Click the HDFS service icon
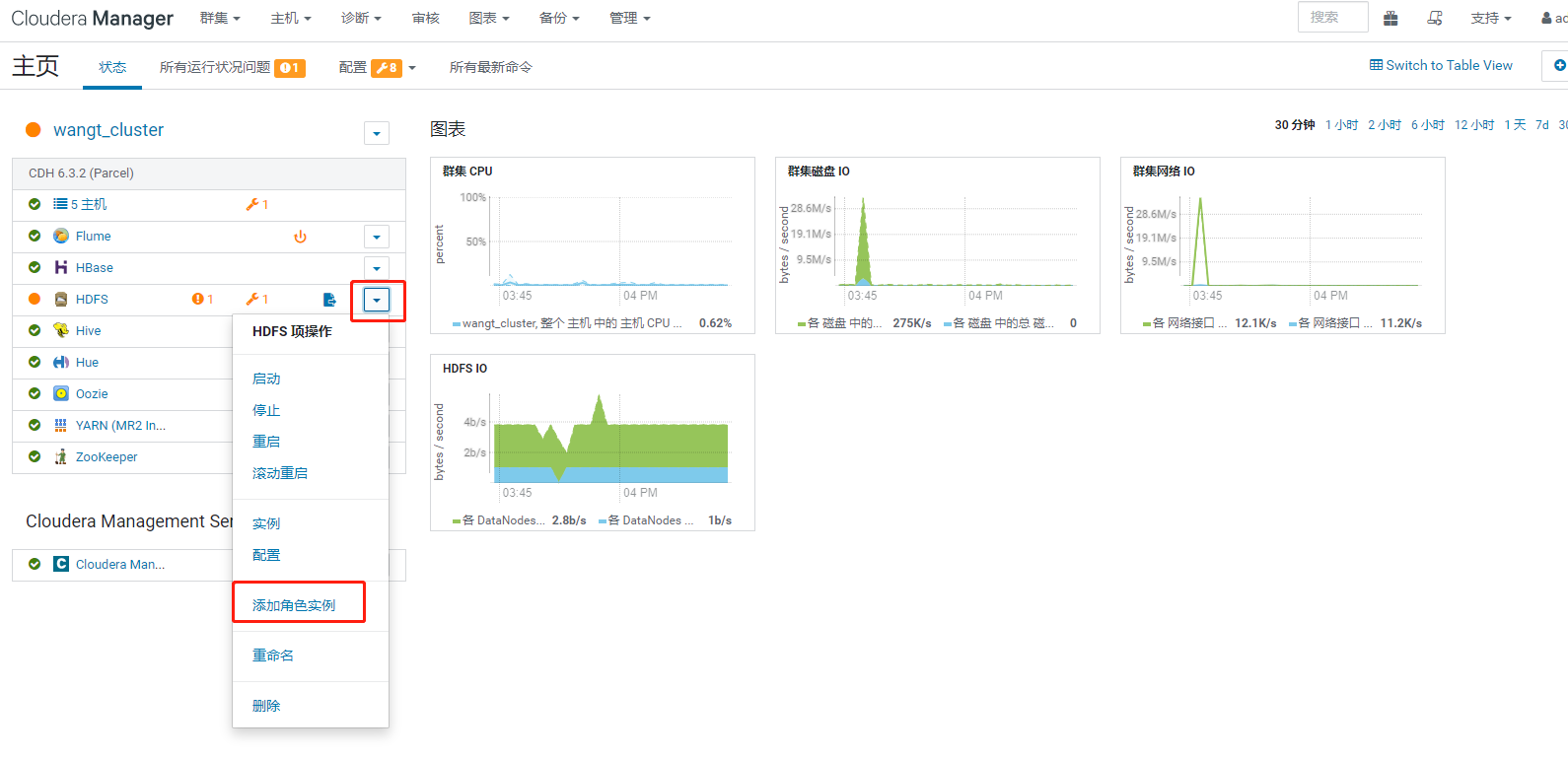 (61, 300)
